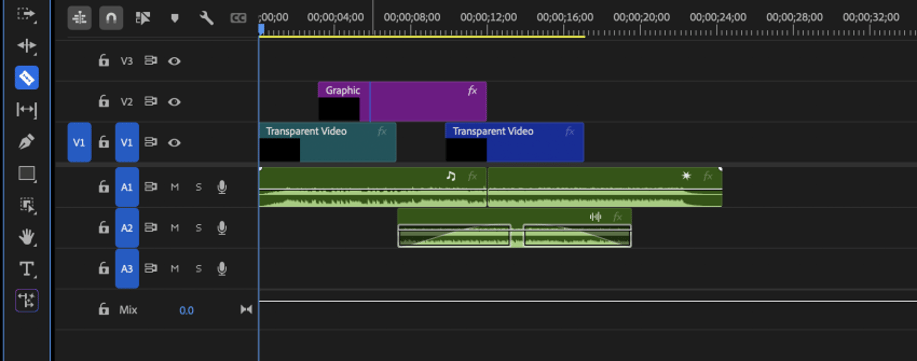Image resolution: width=917 pixels, height=361 pixels.
Task: Select the teal Transparent Video clip
Action: click(328, 142)
